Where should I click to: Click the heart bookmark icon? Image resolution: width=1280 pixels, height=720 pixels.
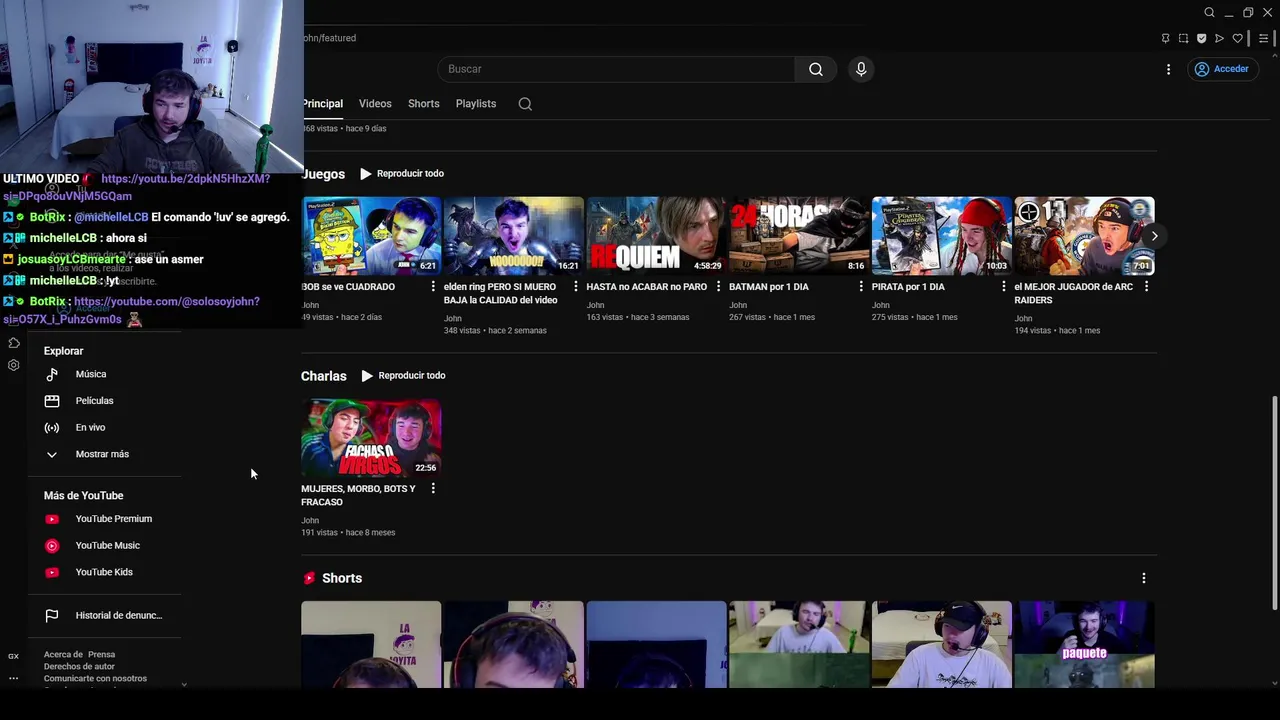[x=1237, y=39]
